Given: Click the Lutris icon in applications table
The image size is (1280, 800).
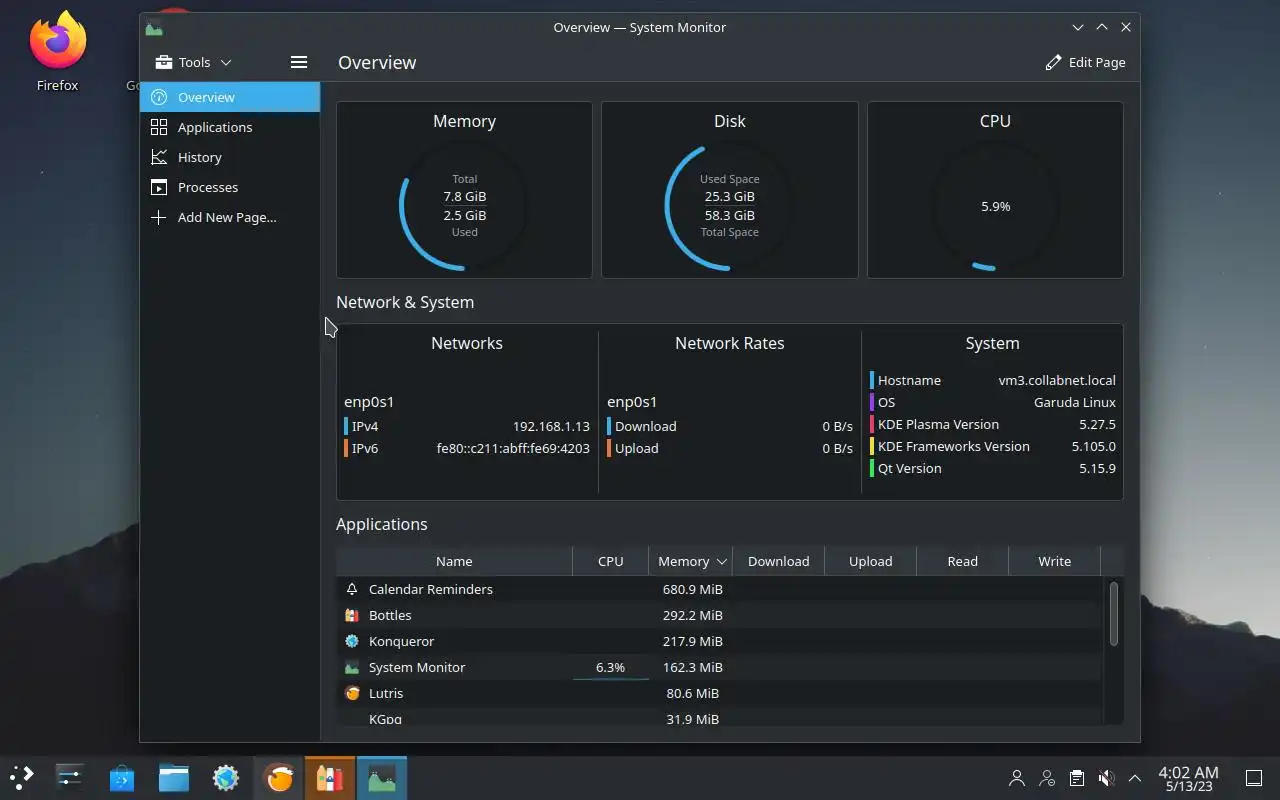Looking at the screenshot, I should click(352, 693).
